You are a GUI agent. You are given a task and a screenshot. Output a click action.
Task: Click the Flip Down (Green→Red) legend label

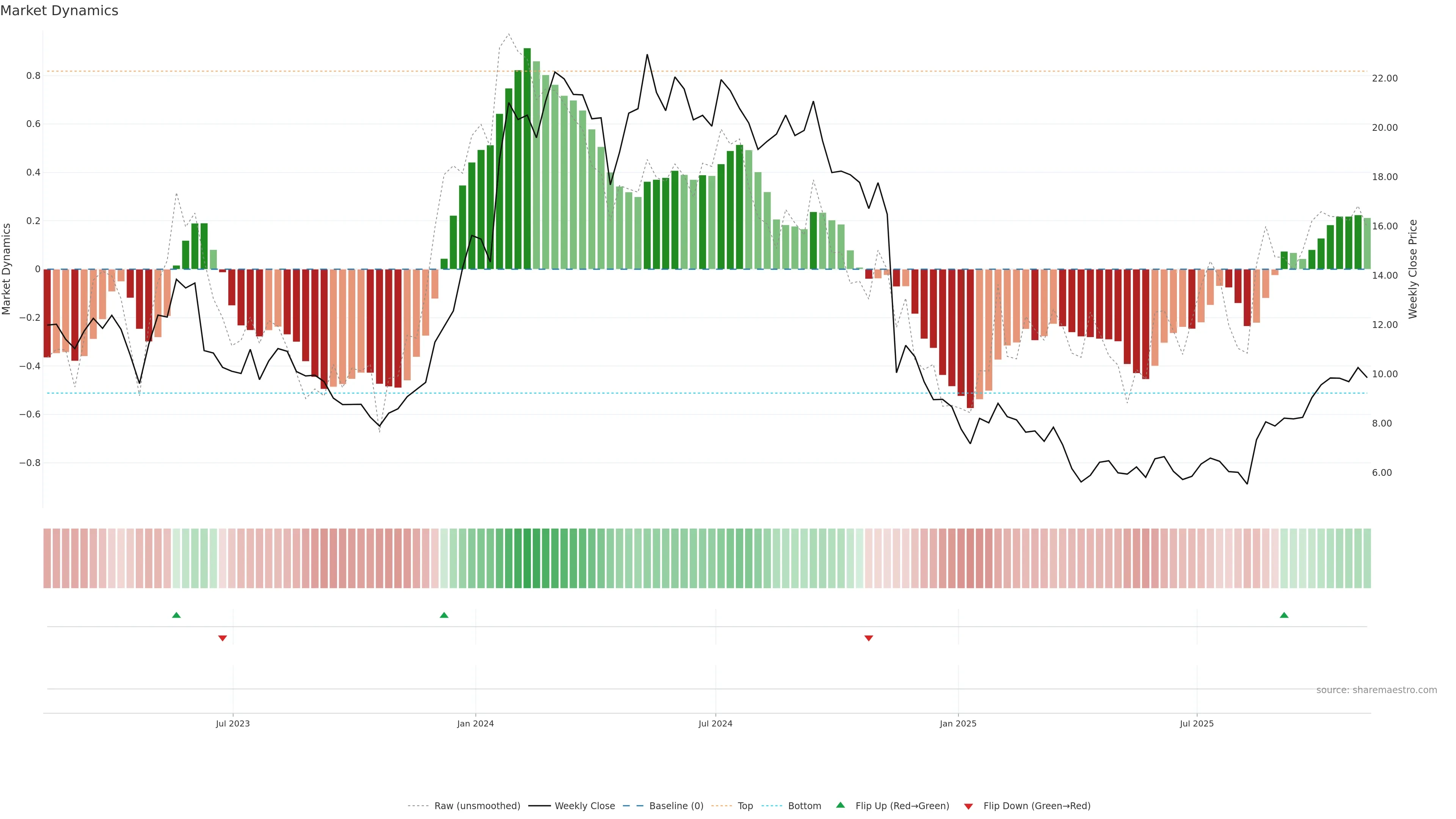(1037, 806)
